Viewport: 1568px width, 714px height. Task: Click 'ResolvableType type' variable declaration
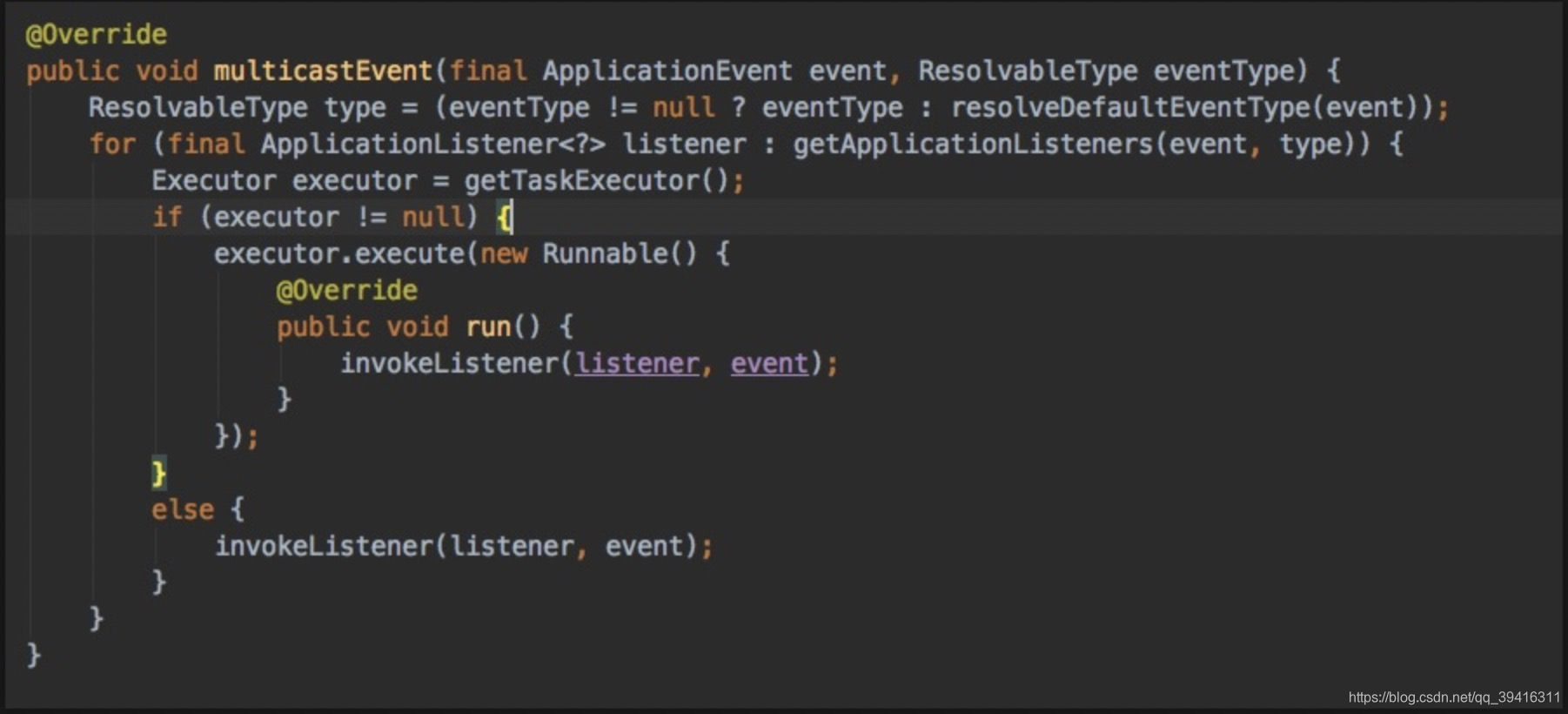(238, 107)
